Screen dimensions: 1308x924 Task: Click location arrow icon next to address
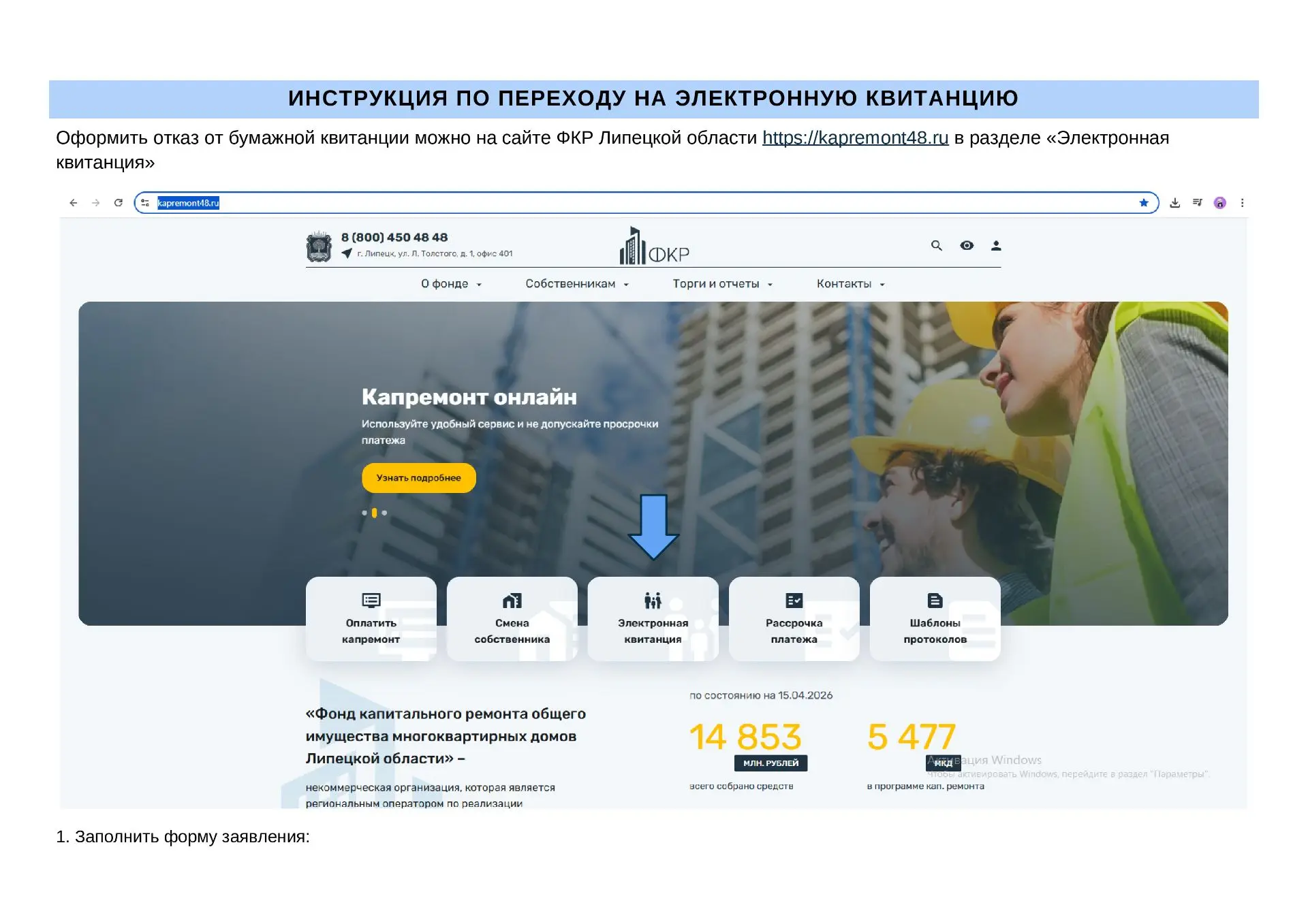coord(347,254)
